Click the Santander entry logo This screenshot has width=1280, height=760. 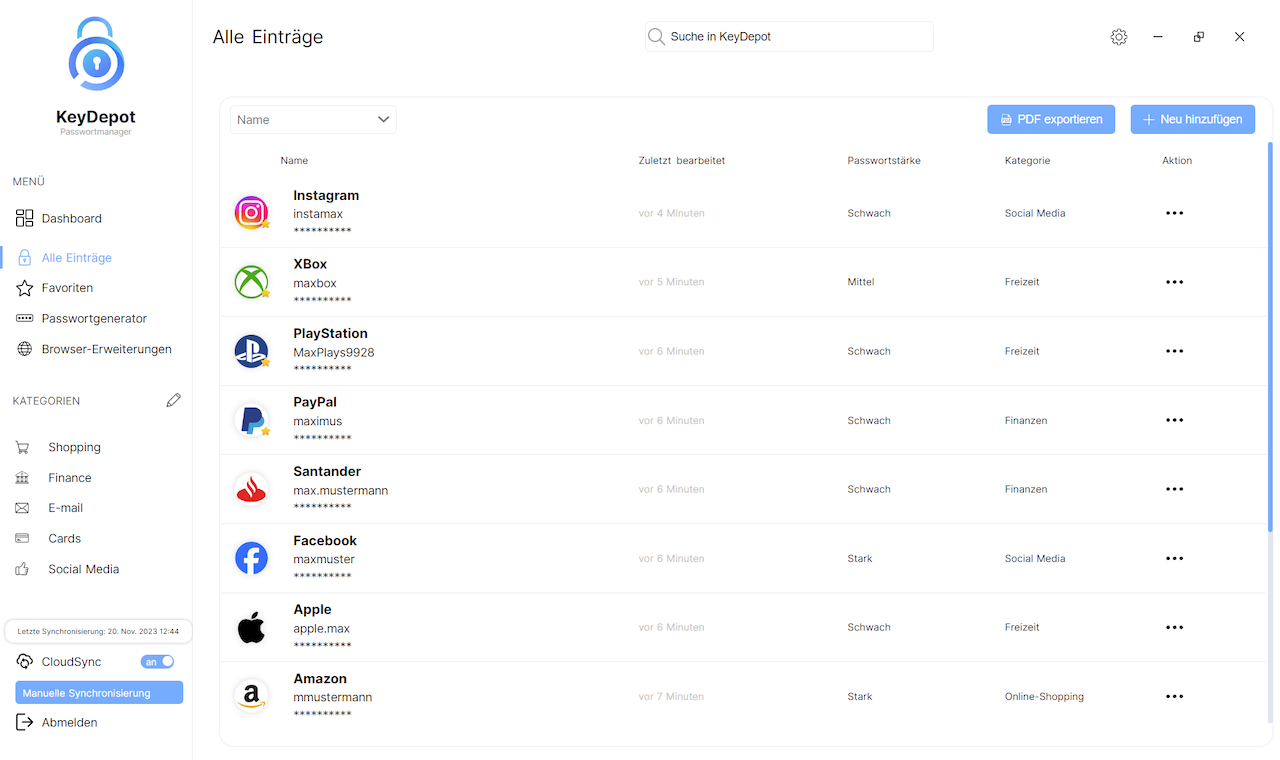pyautogui.click(x=251, y=489)
